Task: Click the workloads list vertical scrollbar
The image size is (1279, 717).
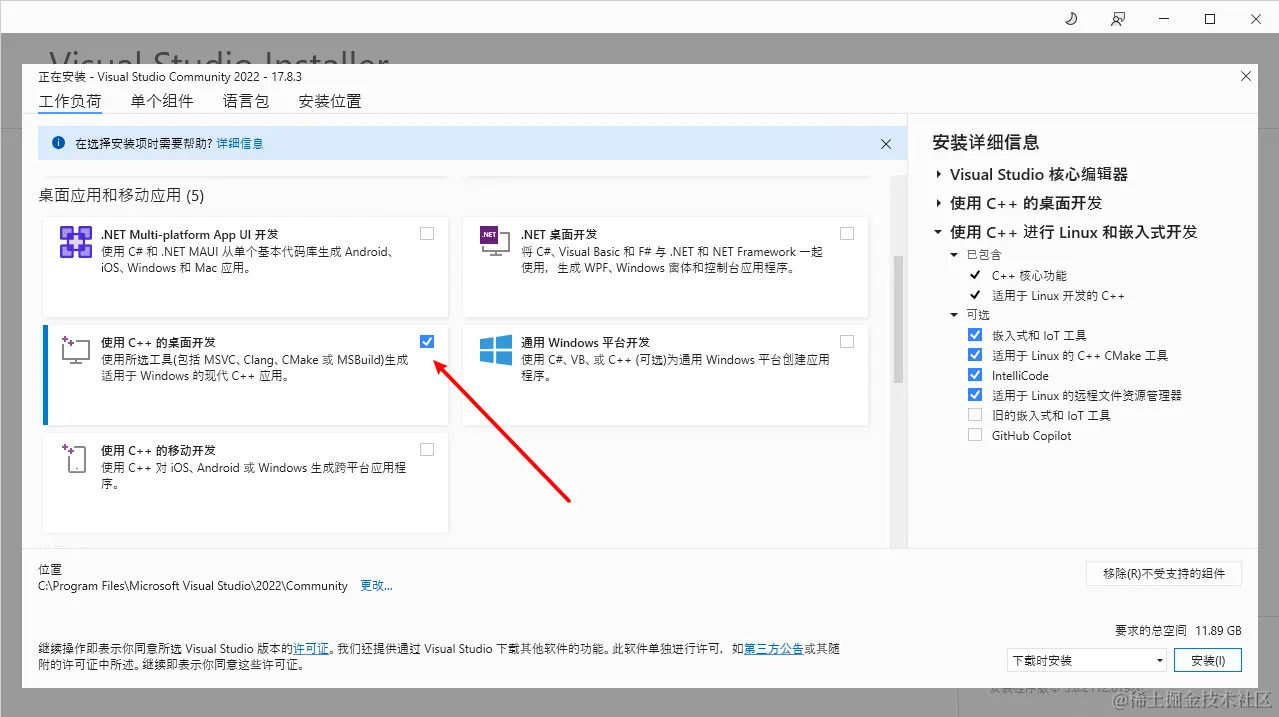Action: pyautogui.click(x=898, y=320)
